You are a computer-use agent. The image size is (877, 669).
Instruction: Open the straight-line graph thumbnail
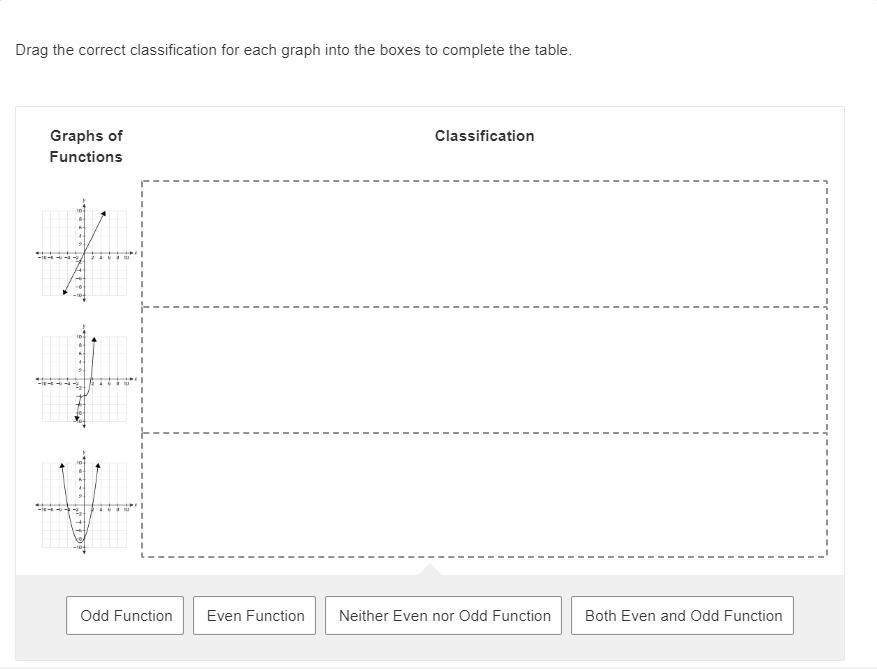click(85, 253)
